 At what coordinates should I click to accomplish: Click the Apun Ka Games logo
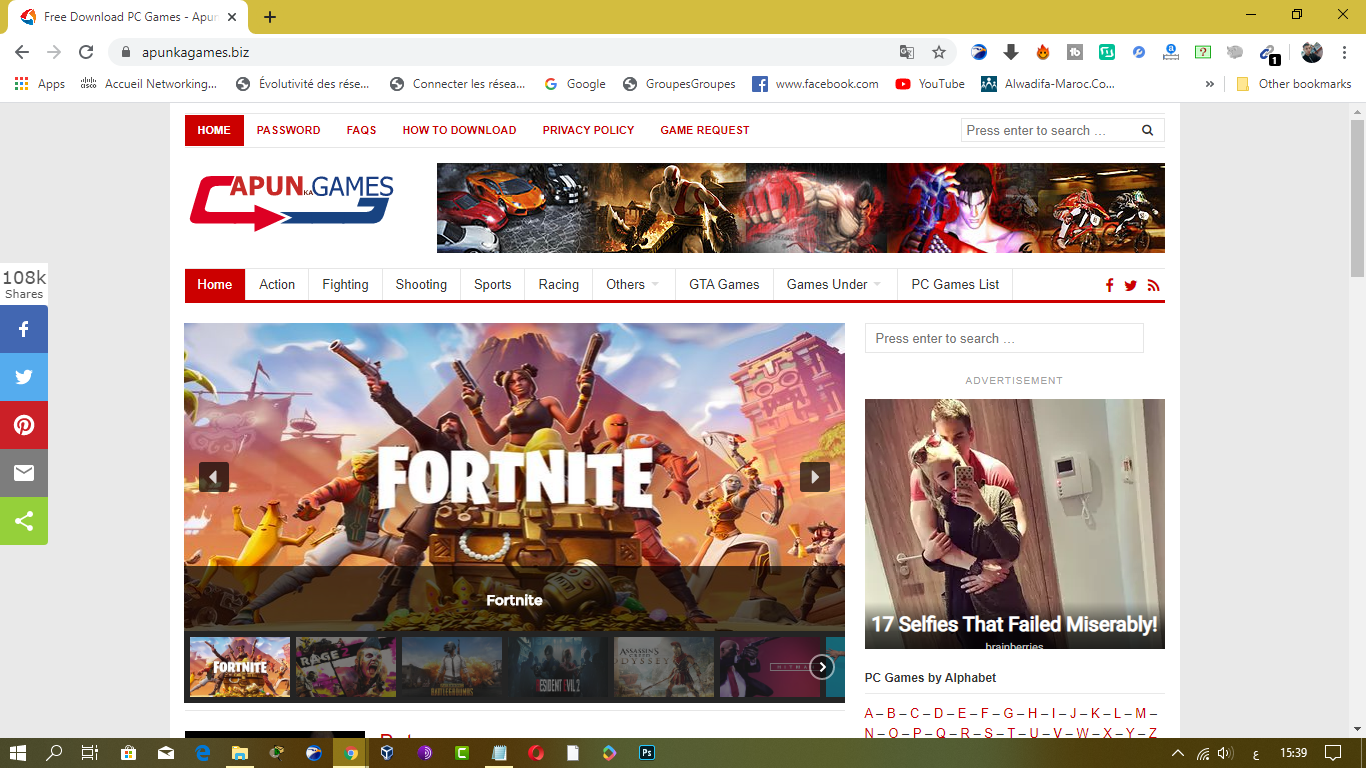(x=291, y=202)
